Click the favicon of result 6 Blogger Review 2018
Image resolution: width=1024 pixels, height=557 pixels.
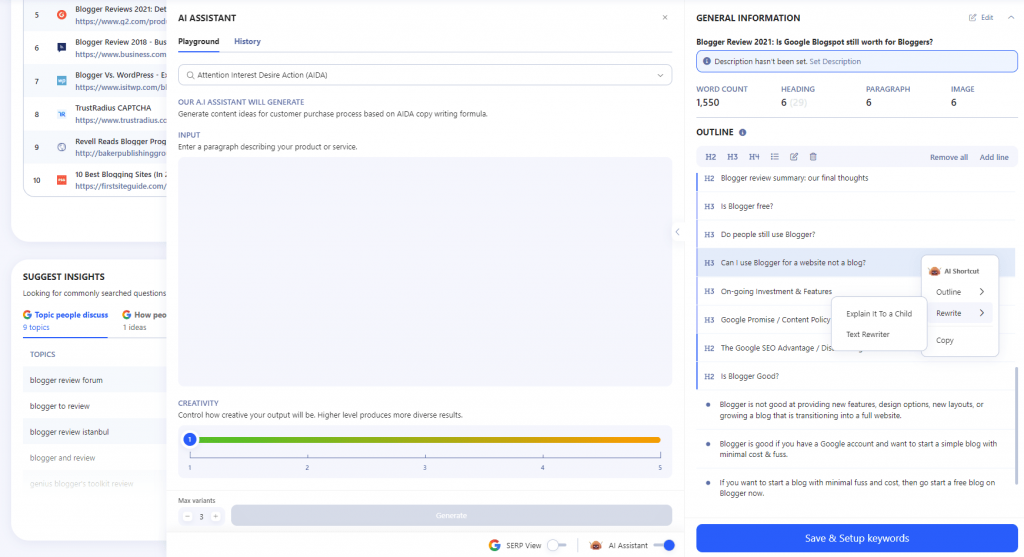[x=61, y=47]
